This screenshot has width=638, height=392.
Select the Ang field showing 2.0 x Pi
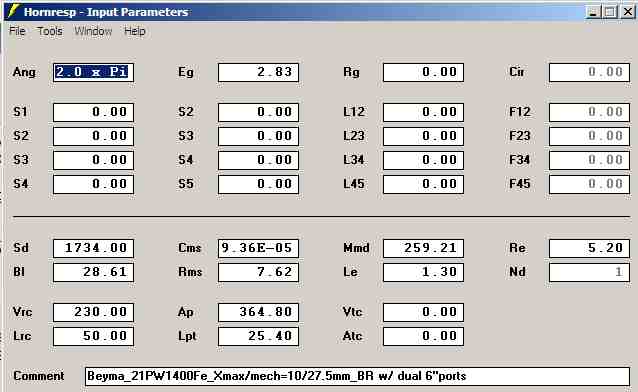93,72
